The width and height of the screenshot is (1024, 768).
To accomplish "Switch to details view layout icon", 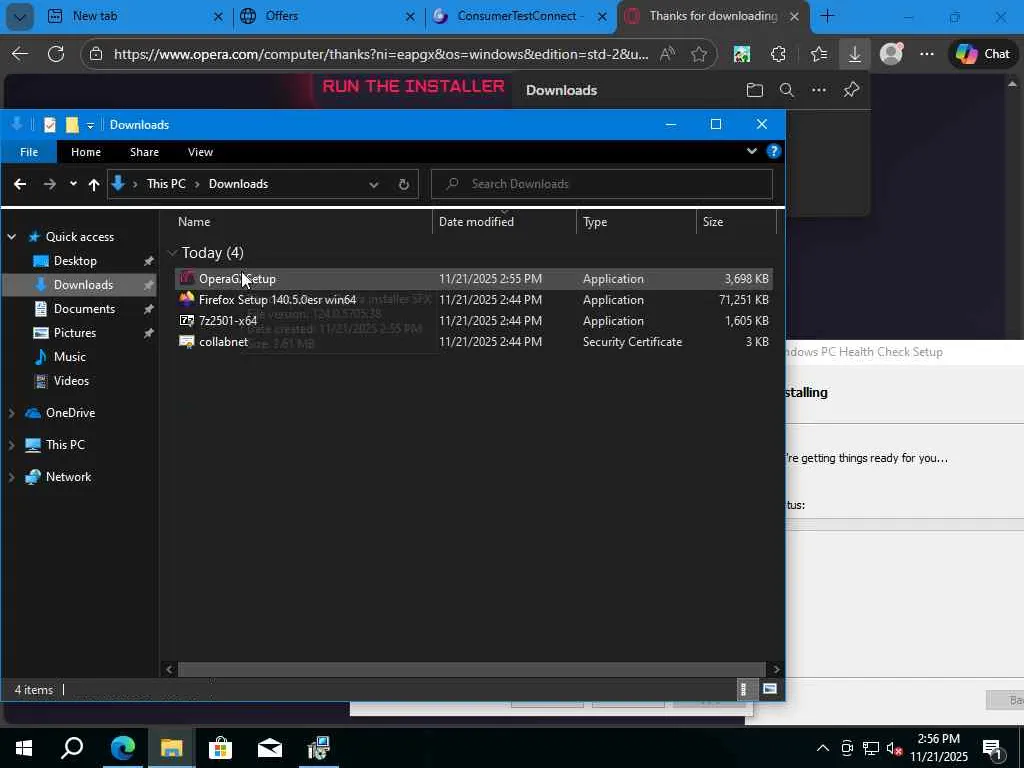I will pos(743,690).
